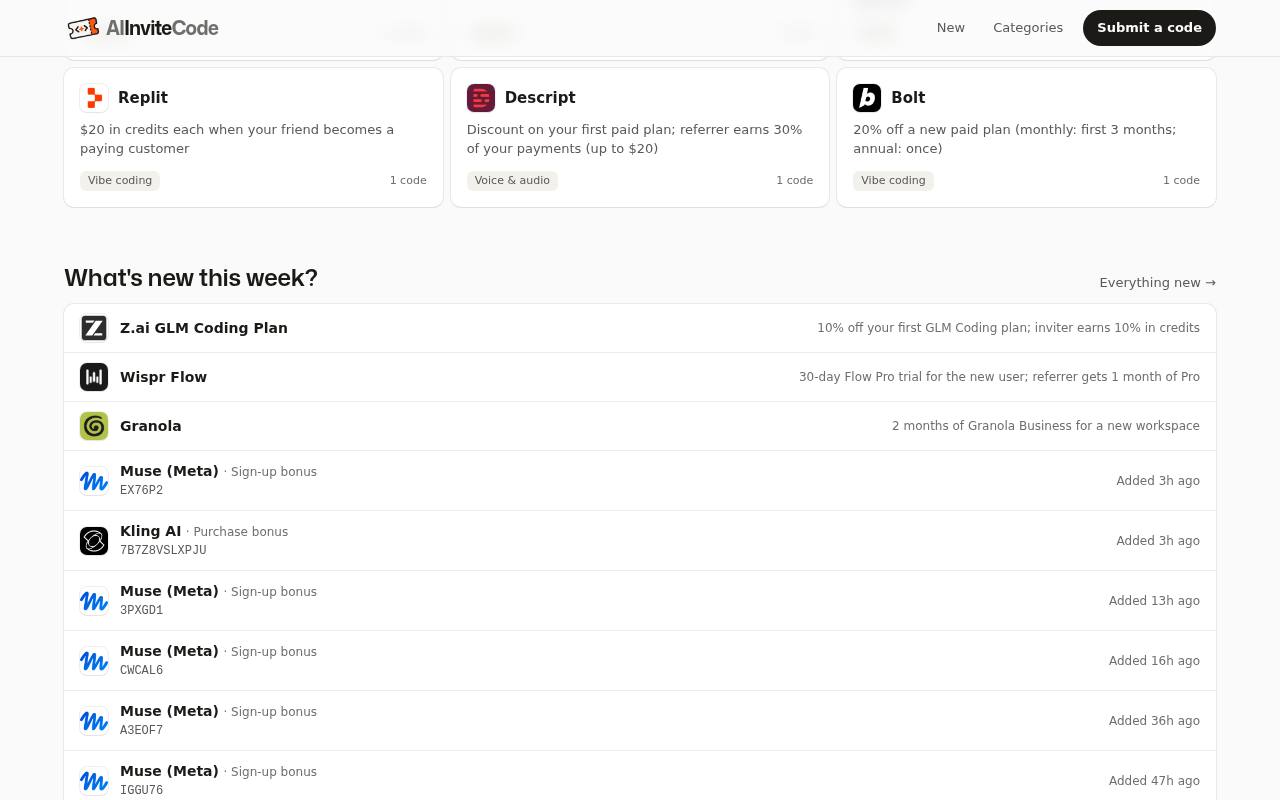1280x800 pixels.
Task: Click Muse icon beside code A3EOF7
Action: pyautogui.click(x=94, y=721)
